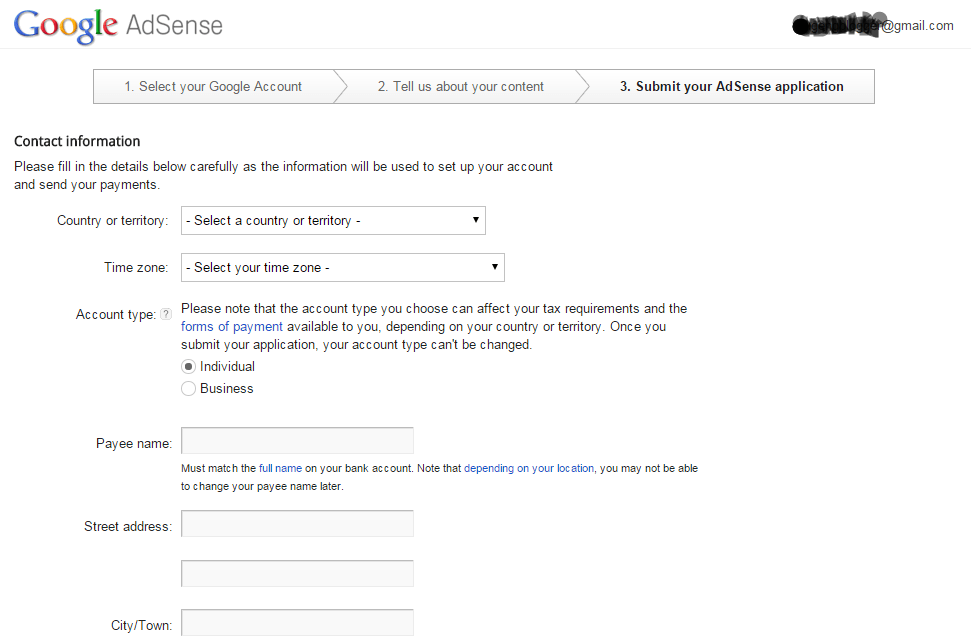Follow the depending on your location link
Screen dimensions: 971x640
[x=529, y=468]
